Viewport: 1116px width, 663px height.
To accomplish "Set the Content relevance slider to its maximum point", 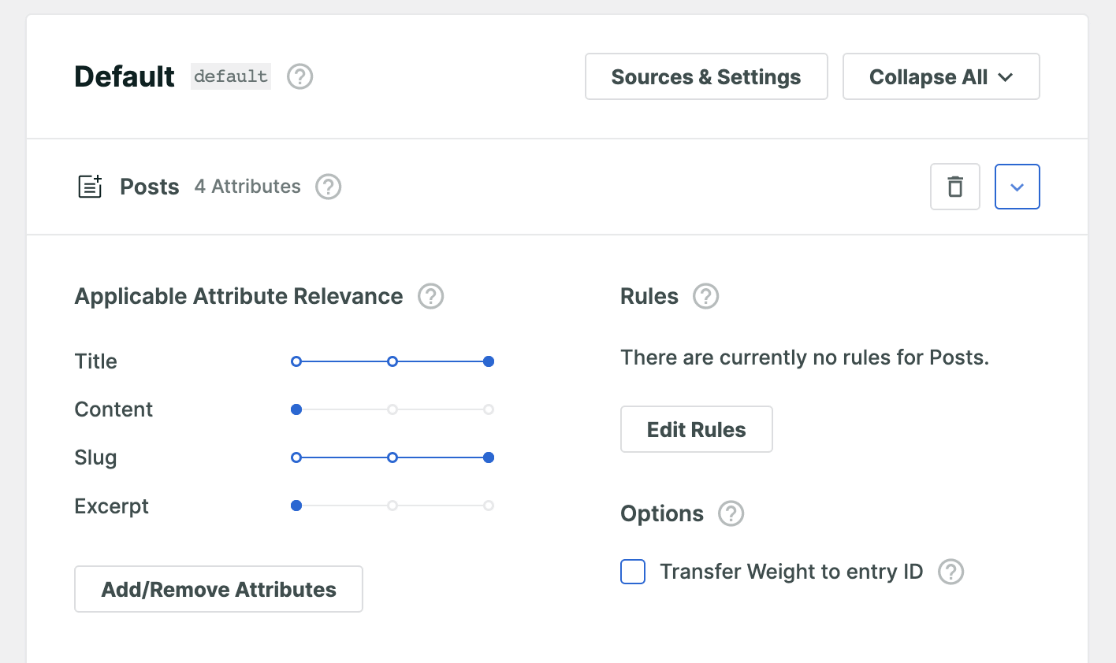I will [x=488, y=410].
